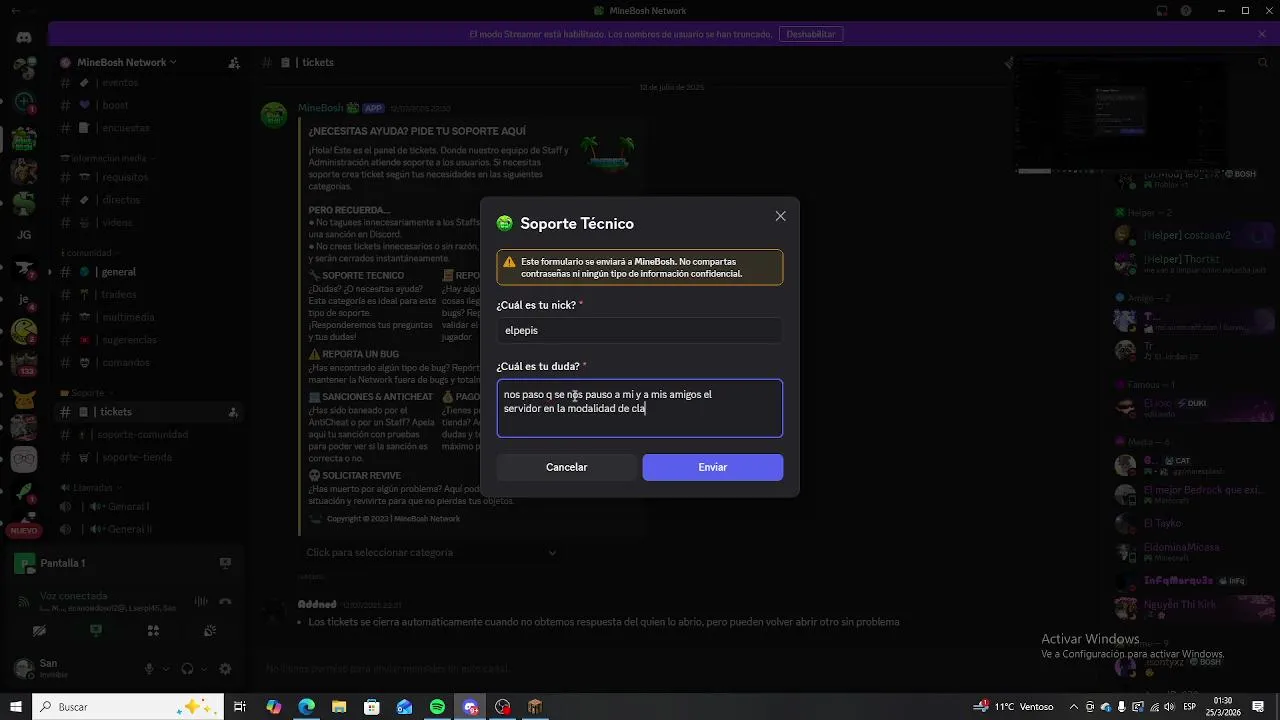Dismiss the streamer mode banner
The width and height of the screenshot is (1280, 720).
(1262, 34)
